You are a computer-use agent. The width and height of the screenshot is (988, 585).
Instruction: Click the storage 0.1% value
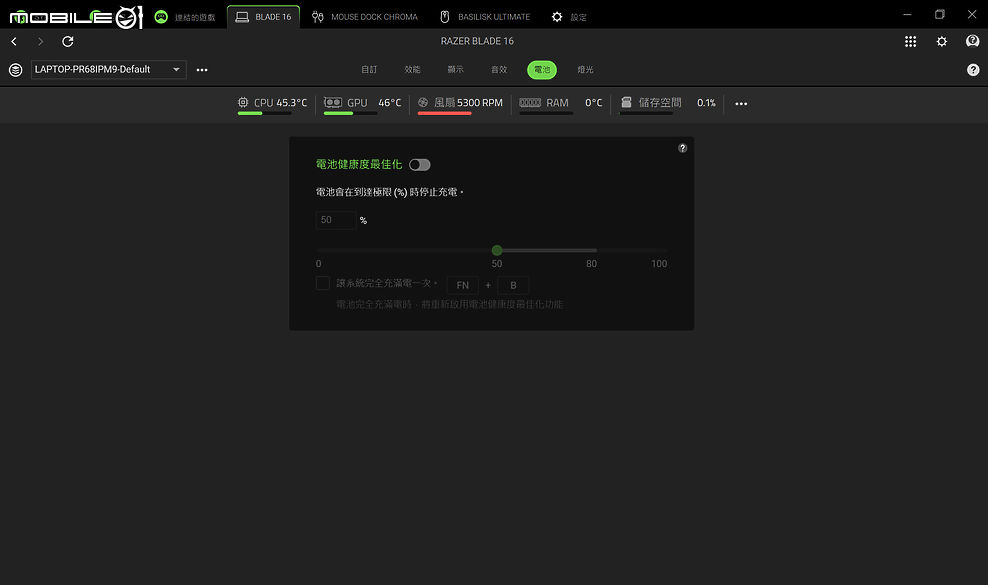[706, 103]
